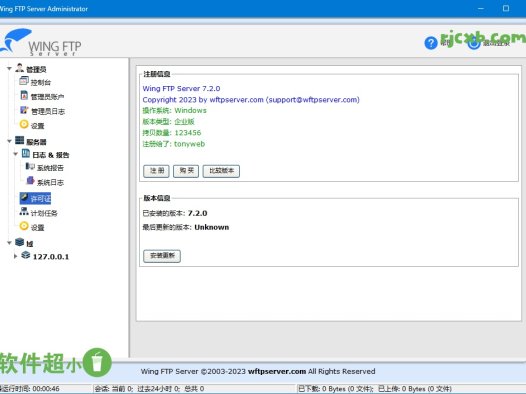Viewport: 526px width, 394px height.
Task: Click the gear icon under 管理员
Action: click(24, 124)
